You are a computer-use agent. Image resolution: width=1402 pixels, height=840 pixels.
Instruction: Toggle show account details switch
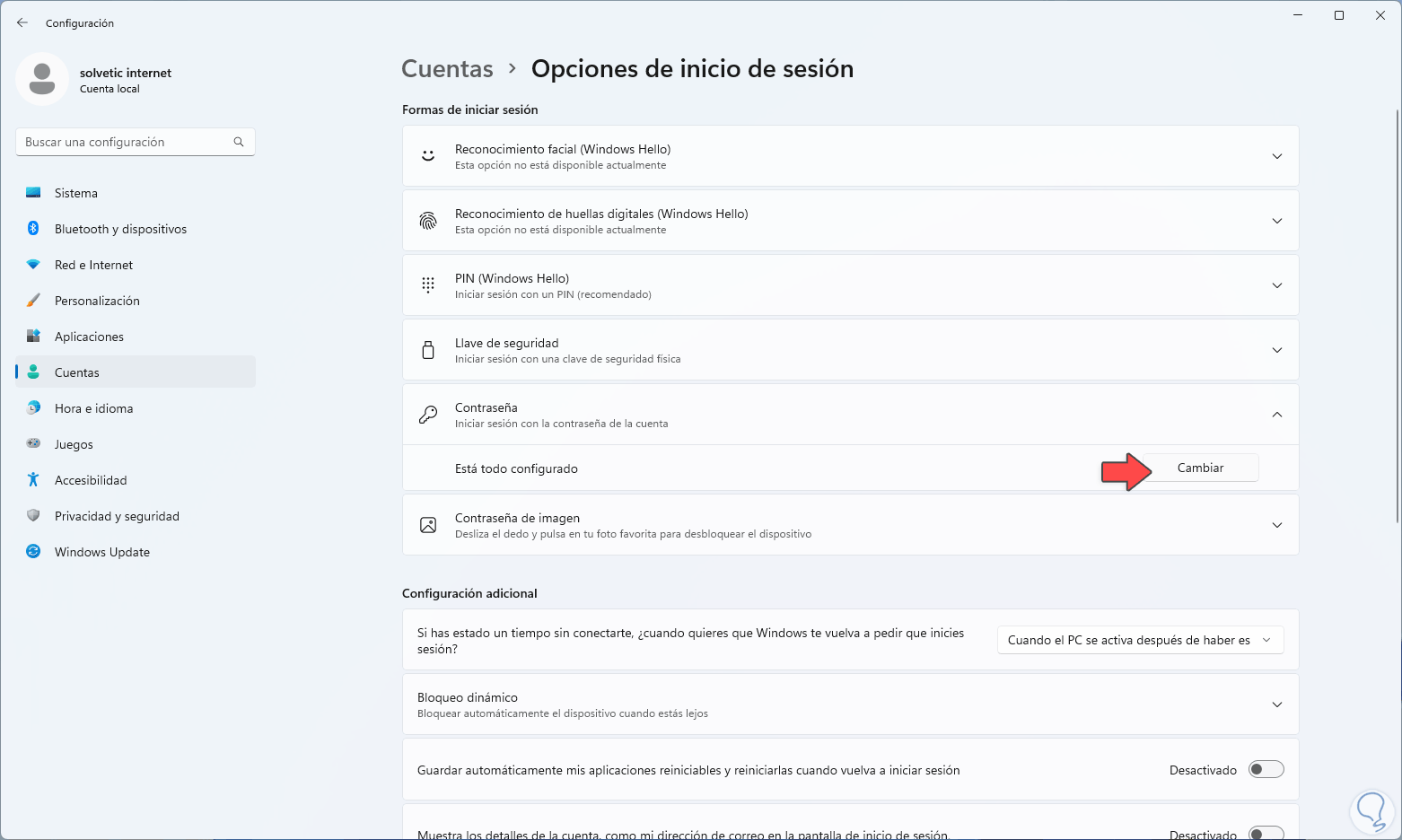1266,833
